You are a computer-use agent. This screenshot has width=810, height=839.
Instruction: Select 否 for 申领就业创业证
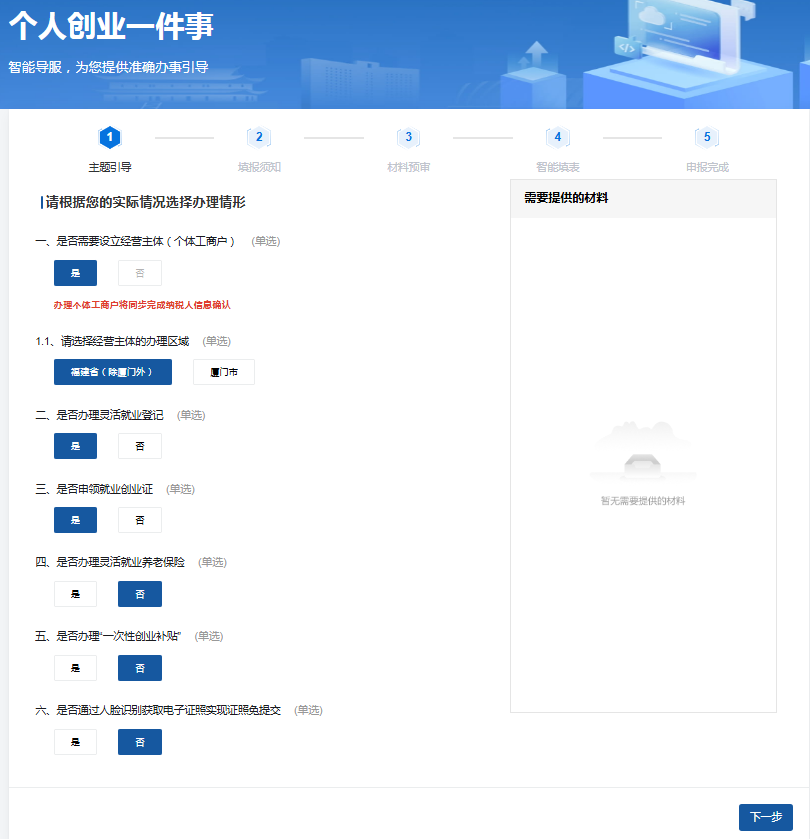coord(140,520)
